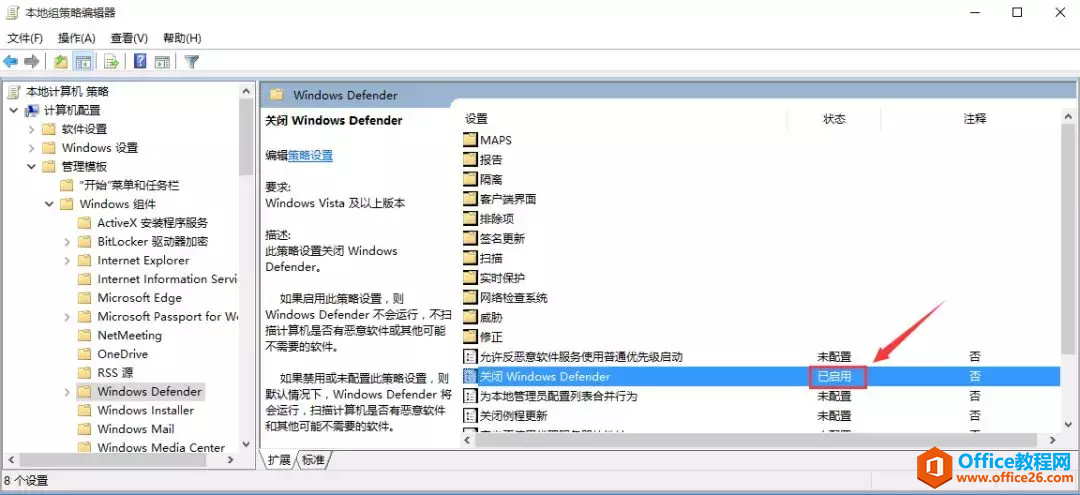Click the 隔离 folder icon in list
This screenshot has width=1080, height=495.
[x=470, y=179]
